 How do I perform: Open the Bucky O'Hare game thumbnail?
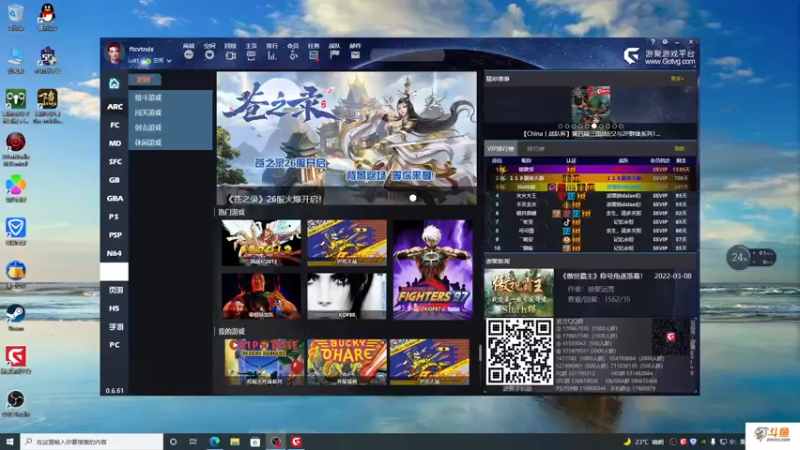click(346, 362)
